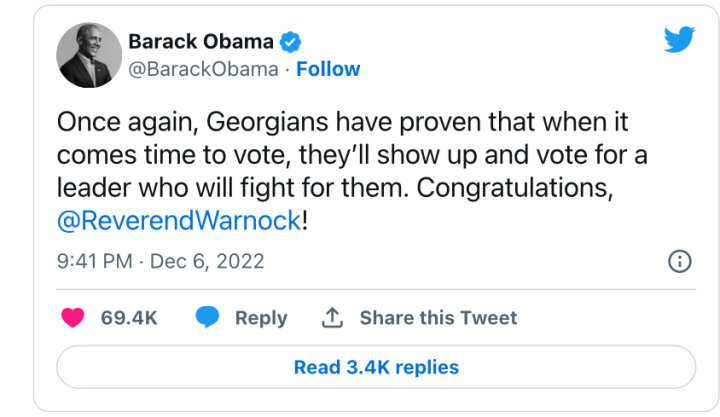Click the word Congratulations in the tweet
This screenshot has height=417, width=720.
point(514,188)
